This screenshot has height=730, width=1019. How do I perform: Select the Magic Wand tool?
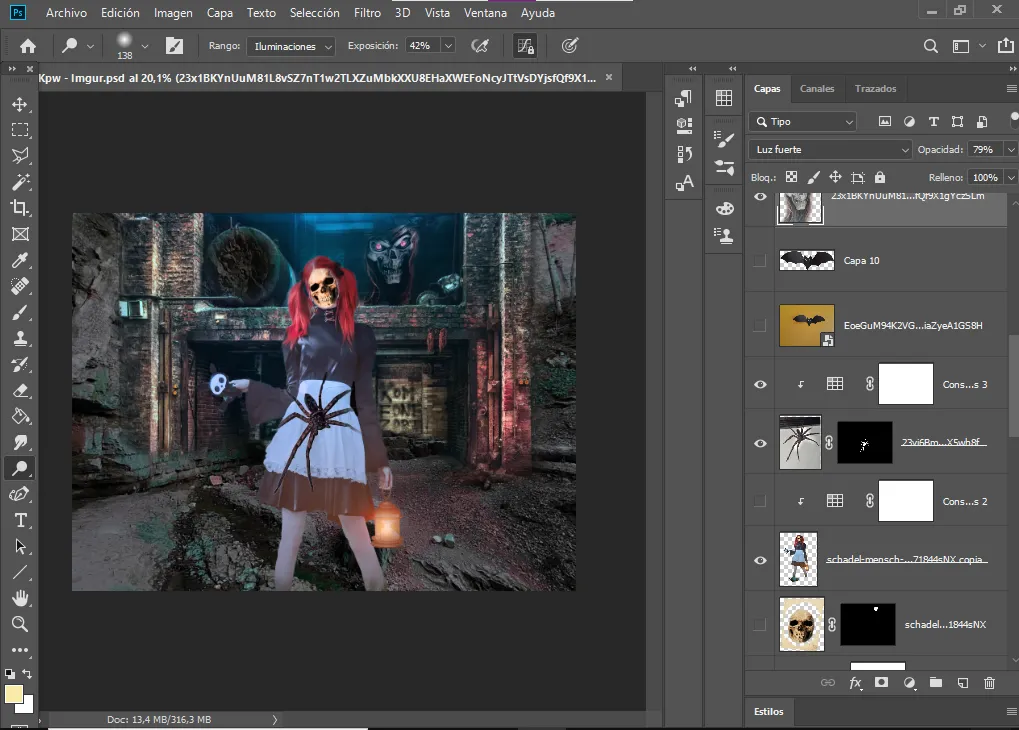click(x=19, y=182)
